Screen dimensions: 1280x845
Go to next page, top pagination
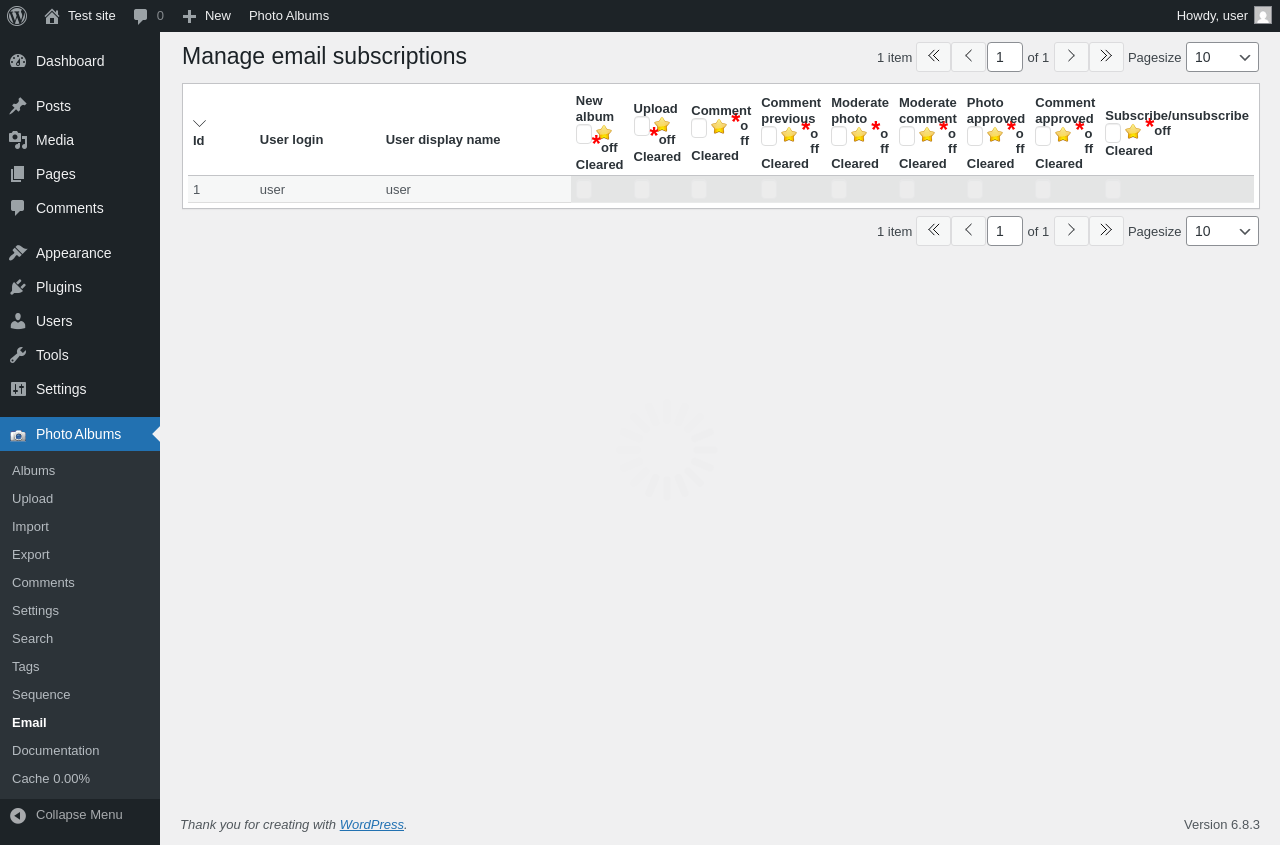point(1071,57)
